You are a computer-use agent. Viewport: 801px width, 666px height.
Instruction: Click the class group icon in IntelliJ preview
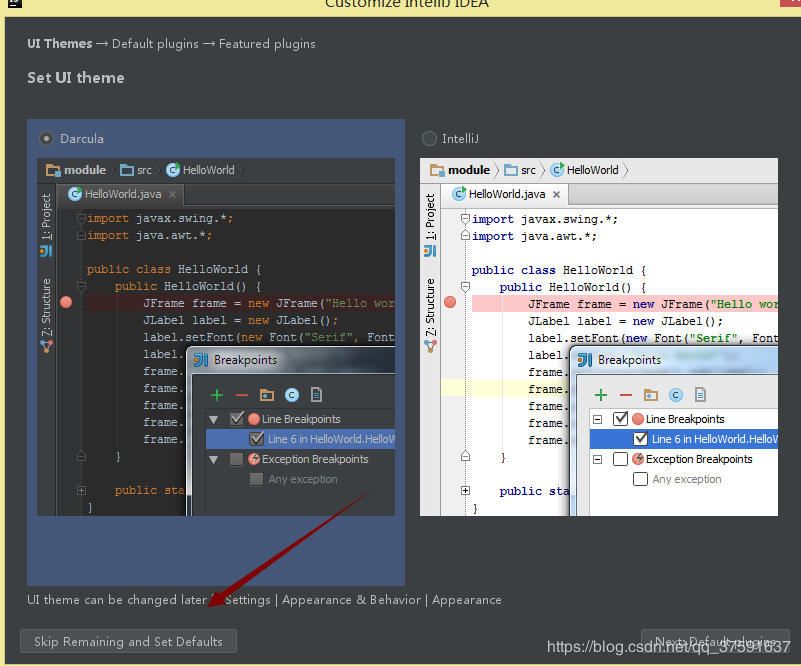[676, 395]
